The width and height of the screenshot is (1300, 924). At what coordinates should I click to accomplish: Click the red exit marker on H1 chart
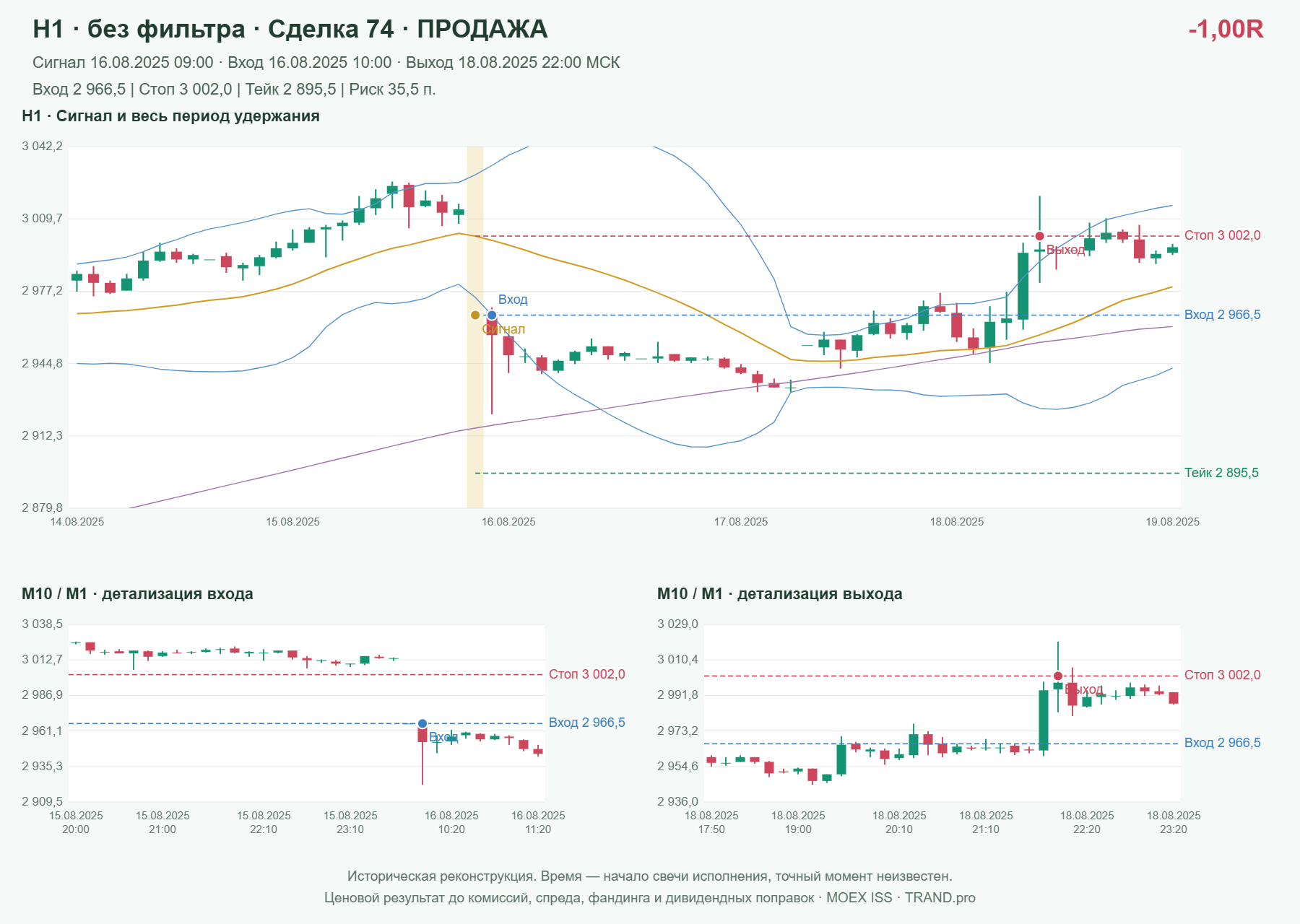click(1039, 236)
